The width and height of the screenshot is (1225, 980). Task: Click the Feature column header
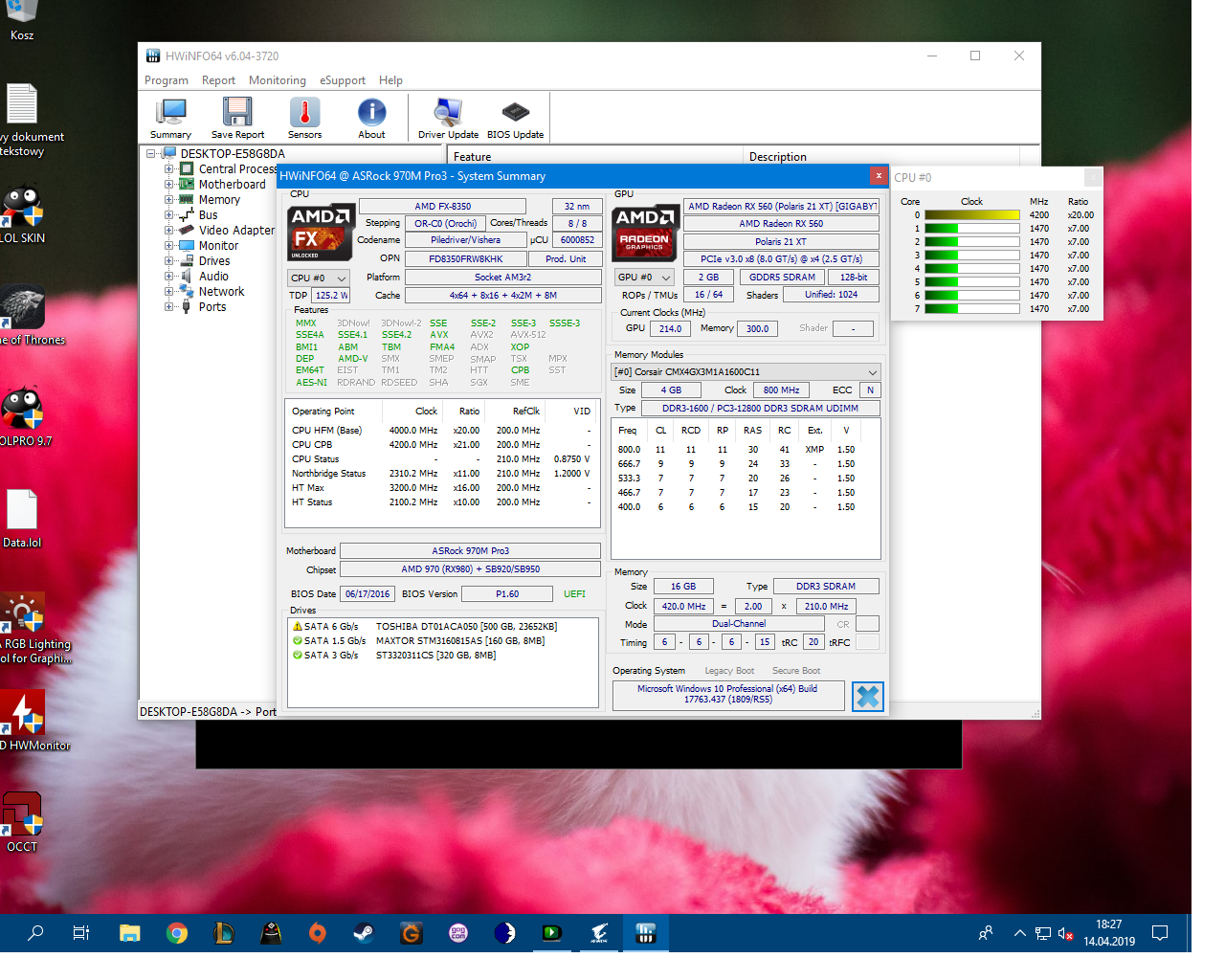[594, 156]
